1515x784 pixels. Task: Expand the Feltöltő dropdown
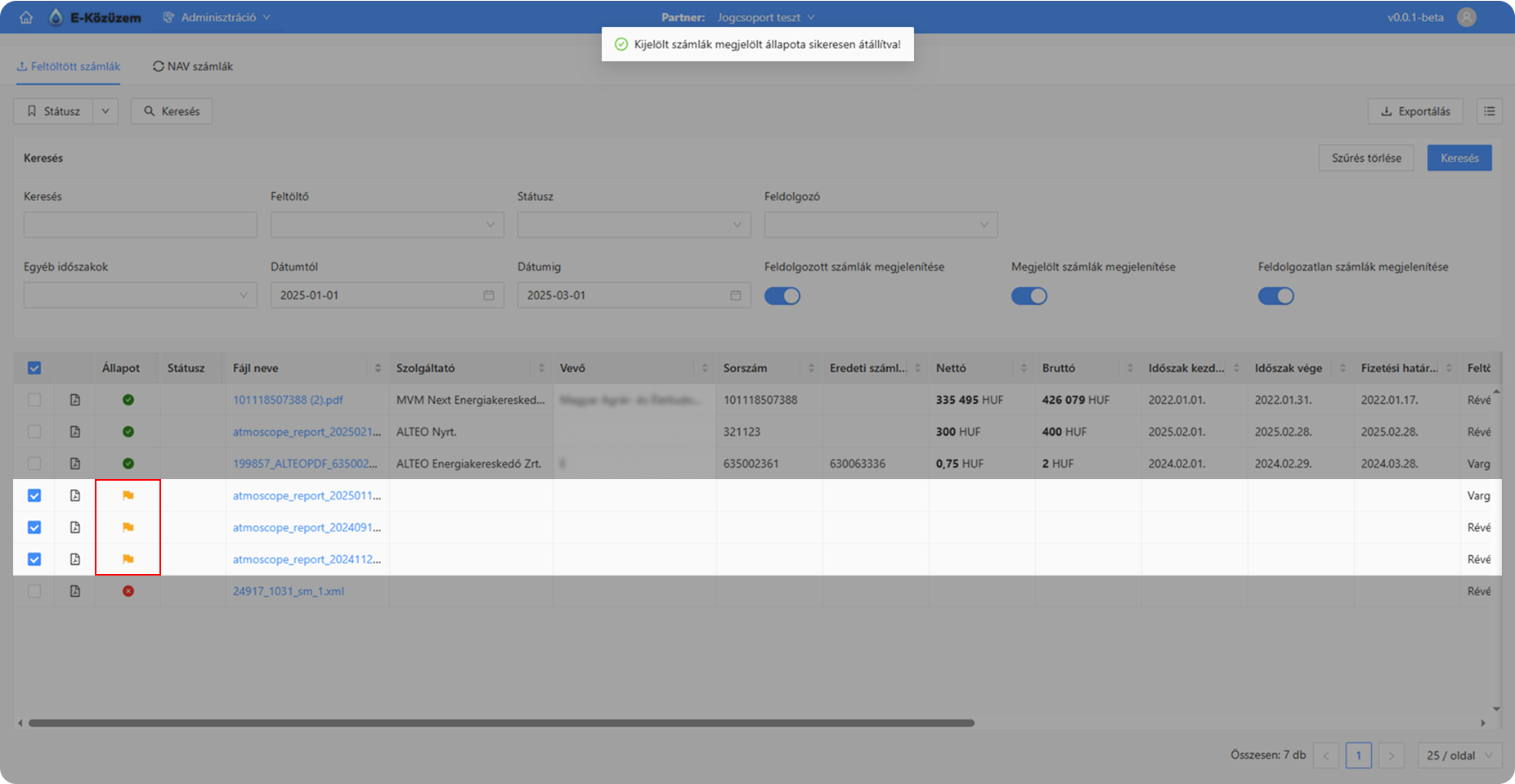387,225
